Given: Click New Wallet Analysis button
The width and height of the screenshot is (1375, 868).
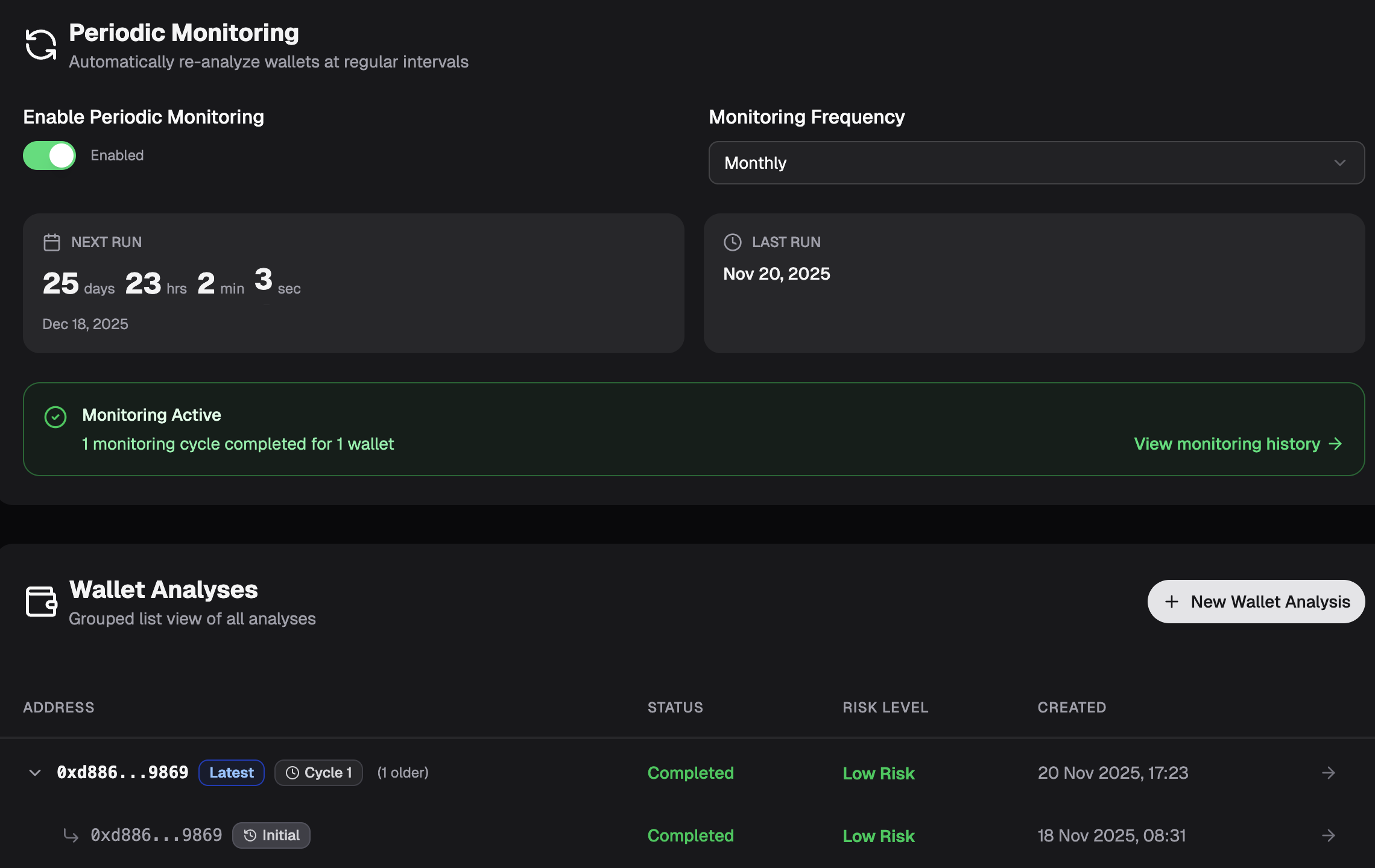Looking at the screenshot, I should [x=1256, y=602].
